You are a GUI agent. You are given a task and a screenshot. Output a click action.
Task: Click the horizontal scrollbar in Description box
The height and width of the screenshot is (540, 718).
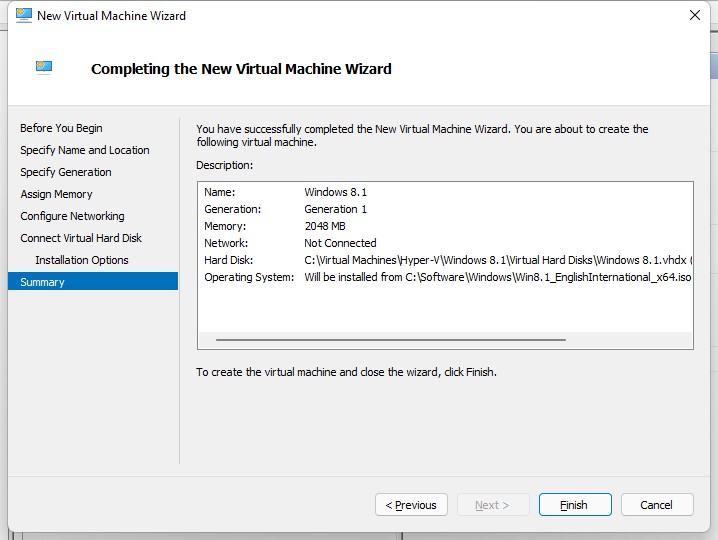click(391, 340)
